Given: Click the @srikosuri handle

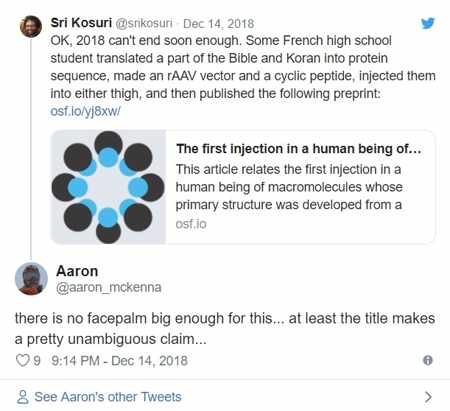Looking at the screenshot, I should click(144, 23).
